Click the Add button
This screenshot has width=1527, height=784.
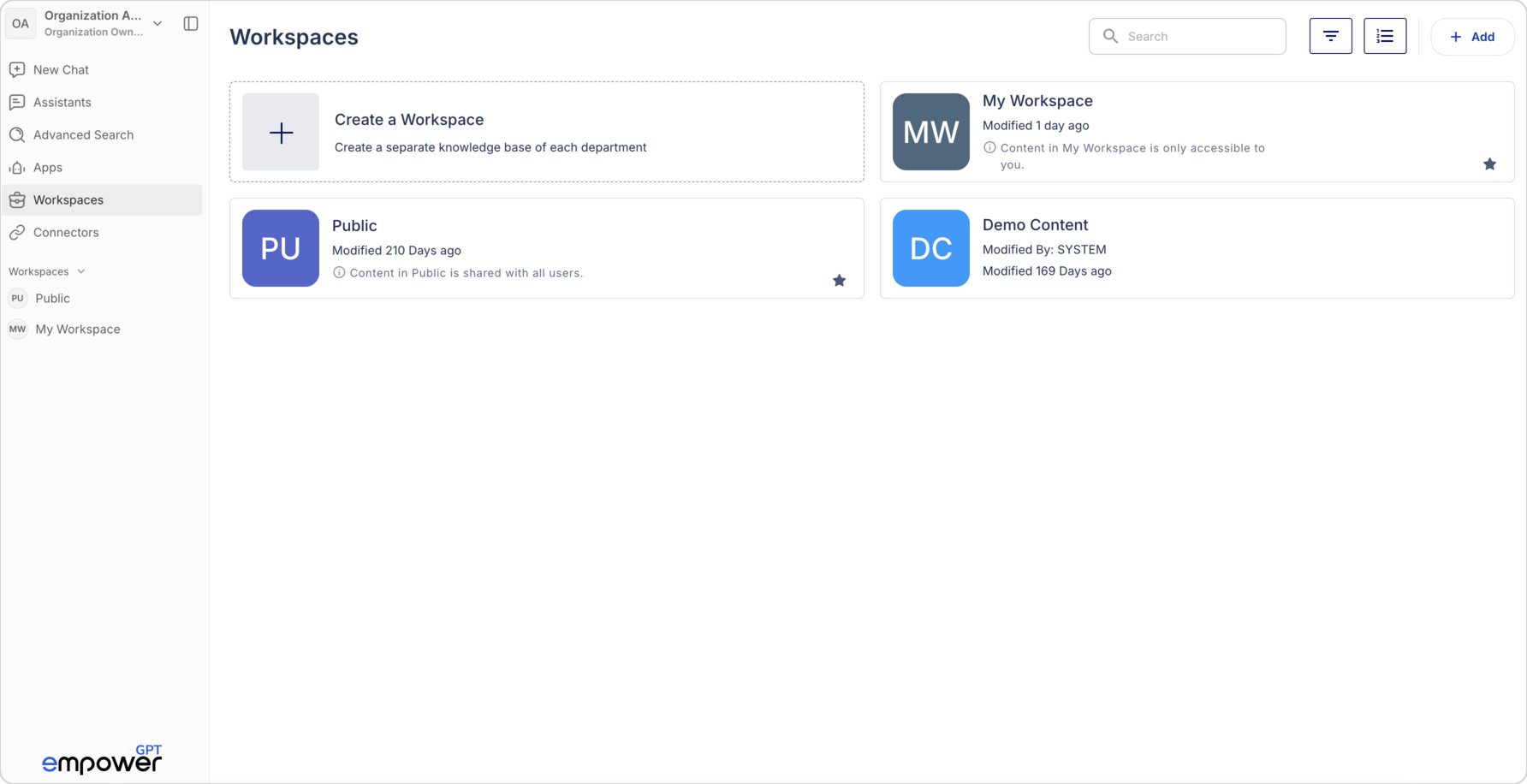[1471, 37]
